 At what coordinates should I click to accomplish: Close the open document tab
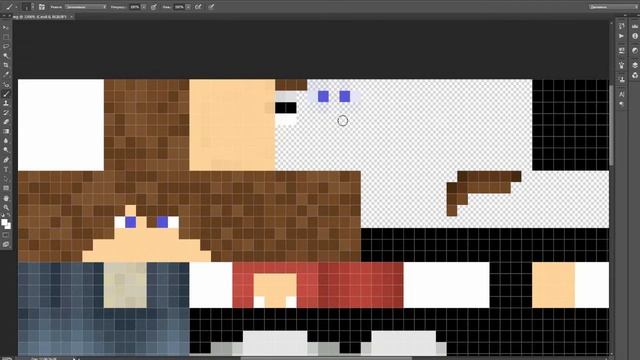[71, 17]
